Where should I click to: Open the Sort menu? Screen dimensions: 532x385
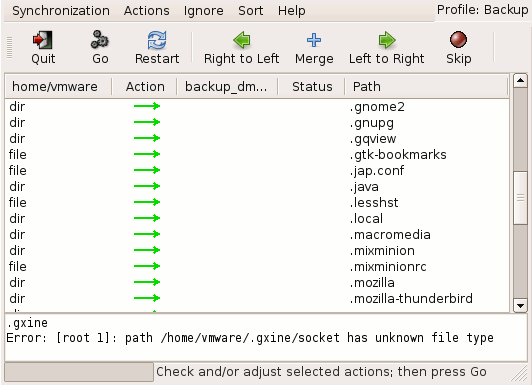(x=251, y=11)
